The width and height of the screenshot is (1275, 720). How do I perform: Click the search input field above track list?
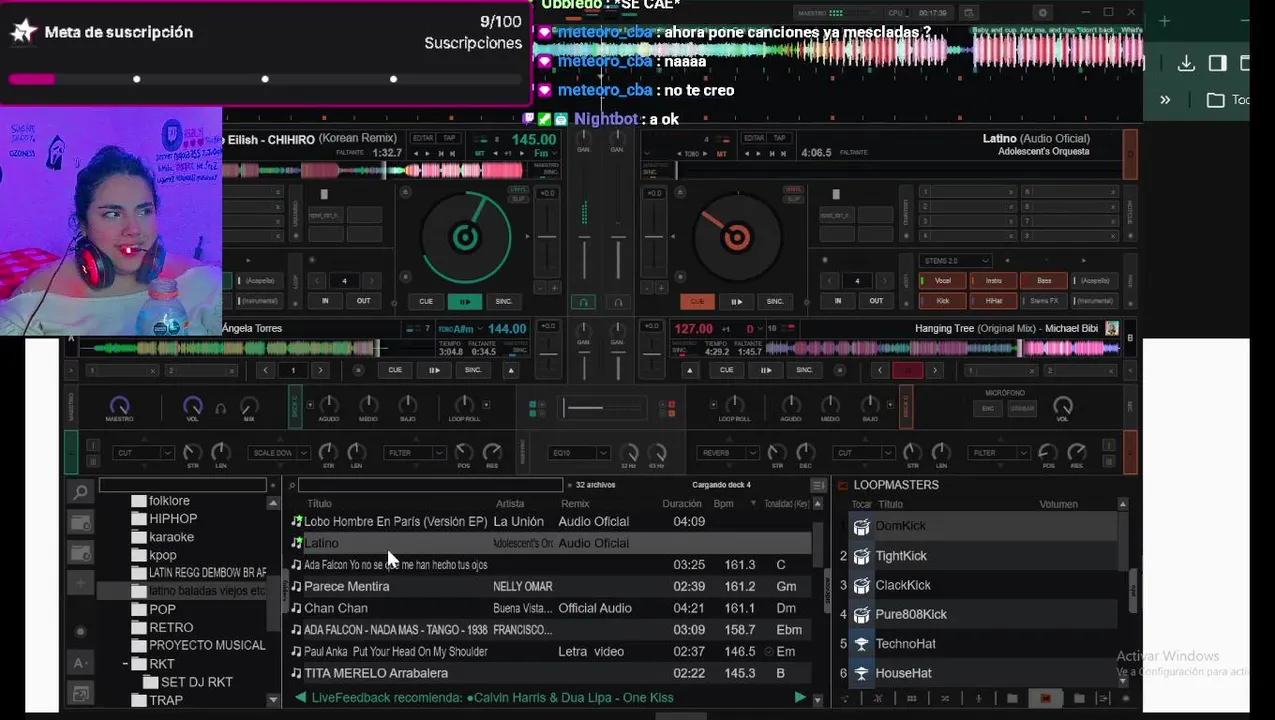(x=431, y=485)
